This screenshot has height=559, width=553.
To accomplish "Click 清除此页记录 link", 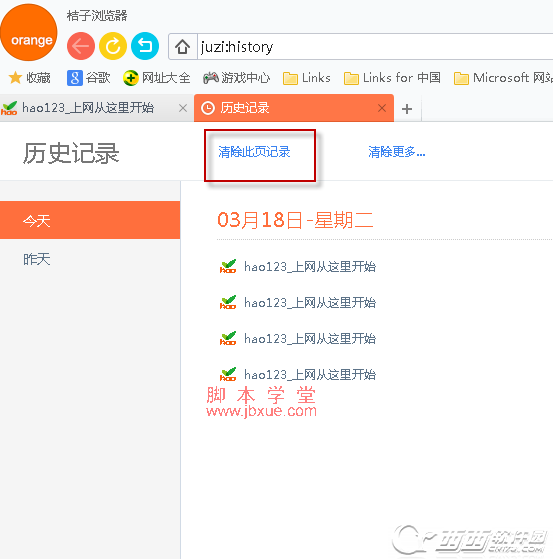I will [254, 152].
